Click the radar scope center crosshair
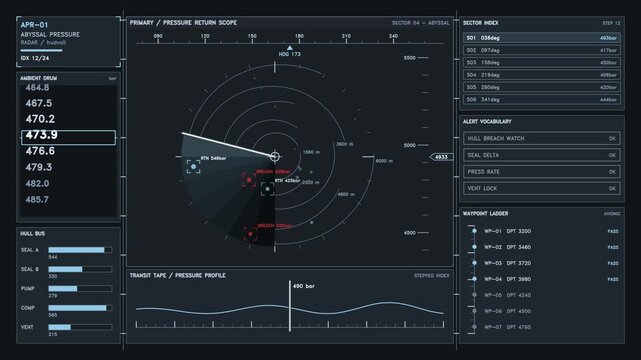The image size is (641, 360). pyautogui.click(x=275, y=157)
